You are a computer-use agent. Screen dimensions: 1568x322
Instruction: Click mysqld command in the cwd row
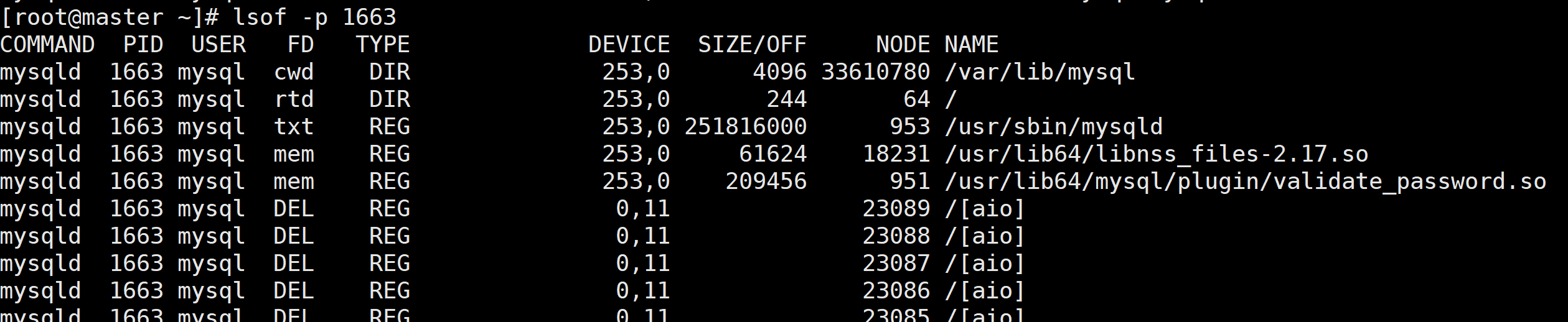tap(40, 72)
